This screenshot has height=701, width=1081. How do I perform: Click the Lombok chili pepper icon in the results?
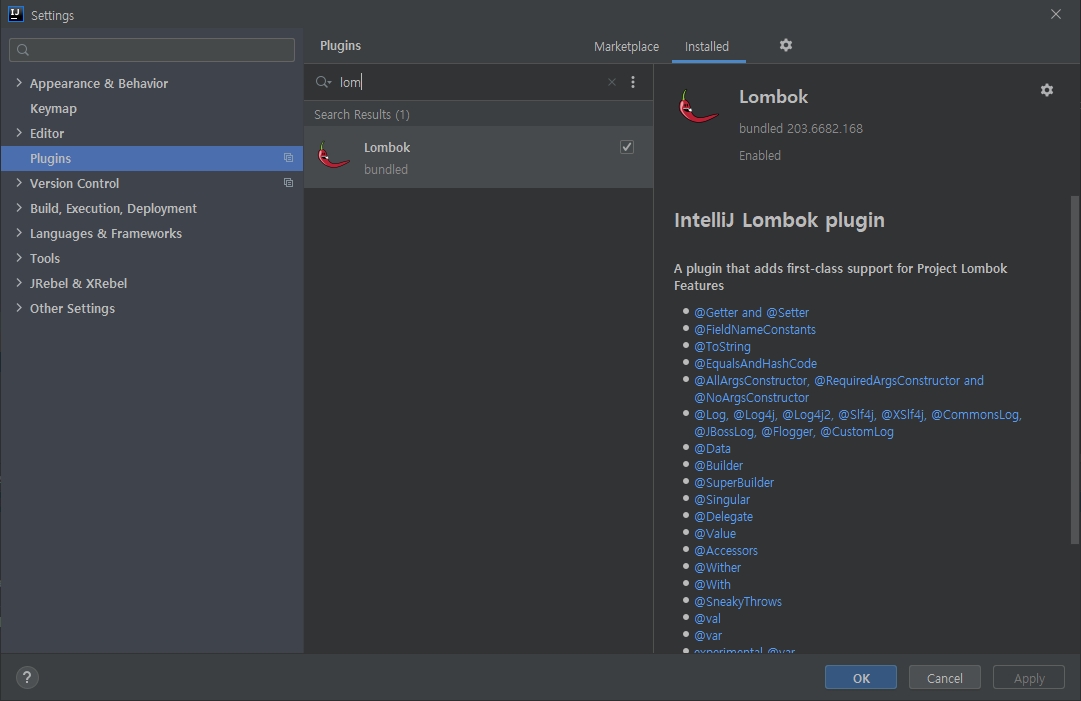(x=334, y=155)
